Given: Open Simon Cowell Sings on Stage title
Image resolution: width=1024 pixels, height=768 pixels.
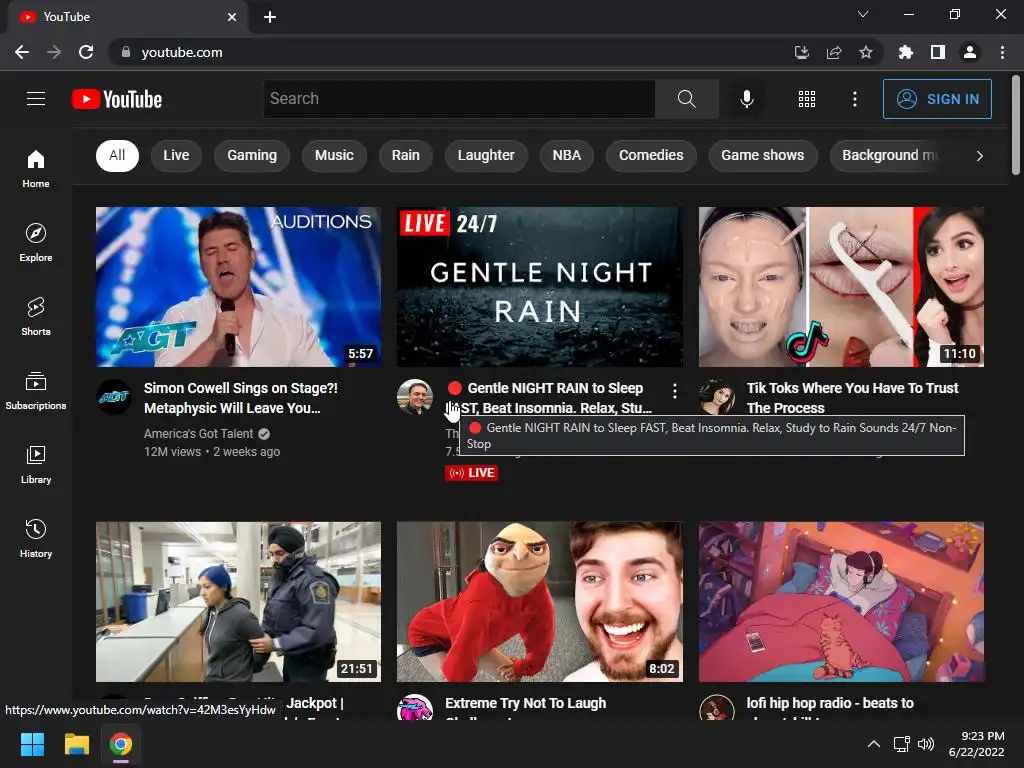Looking at the screenshot, I should (241, 398).
